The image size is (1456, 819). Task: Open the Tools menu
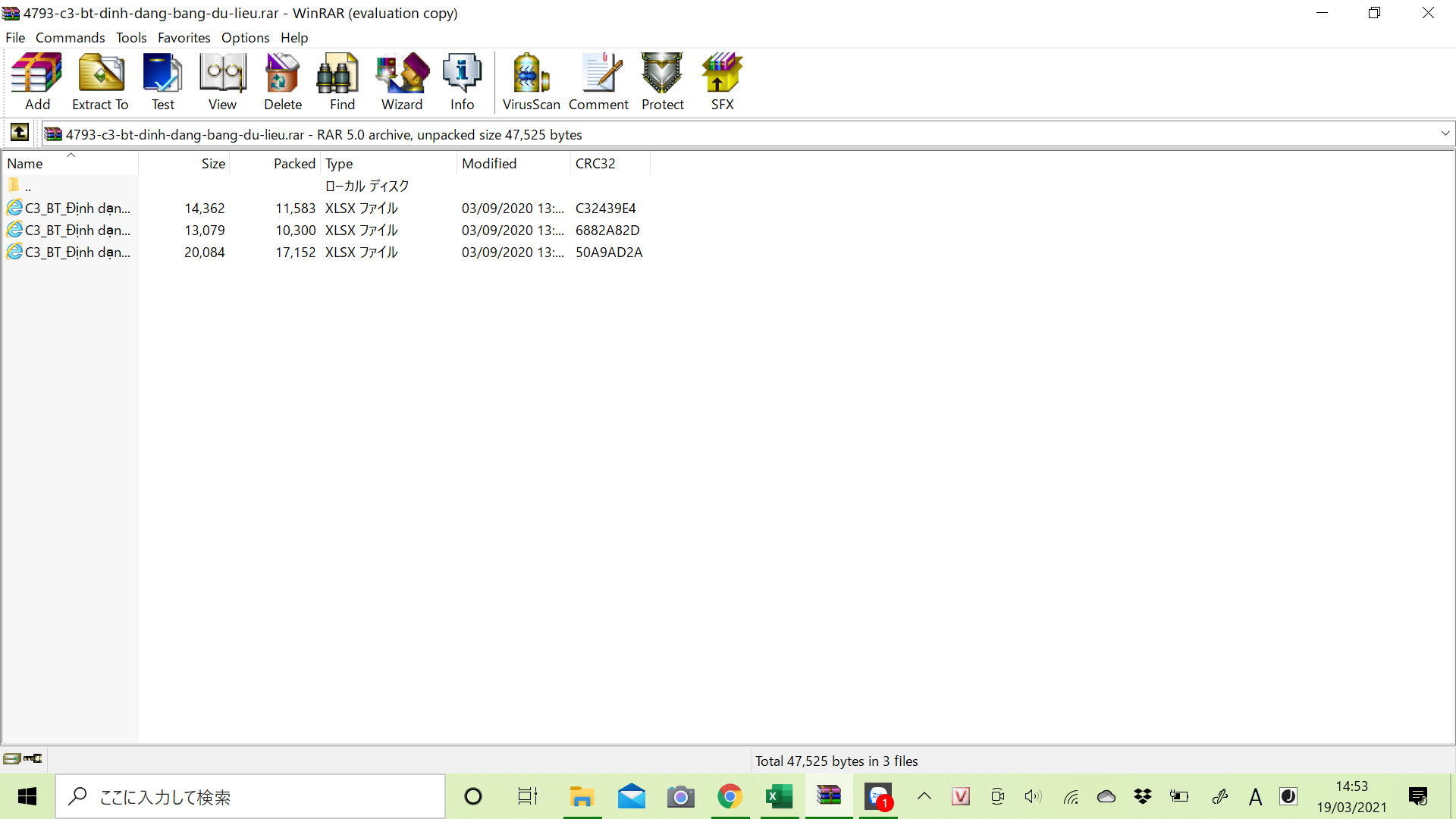pyautogui.click(x=131, y=37)
